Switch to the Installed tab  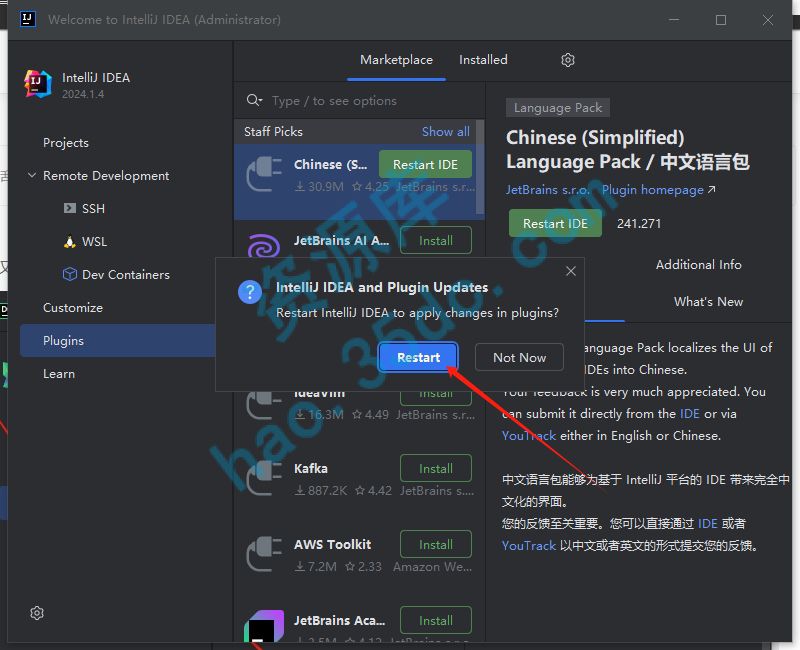point(483,60)
